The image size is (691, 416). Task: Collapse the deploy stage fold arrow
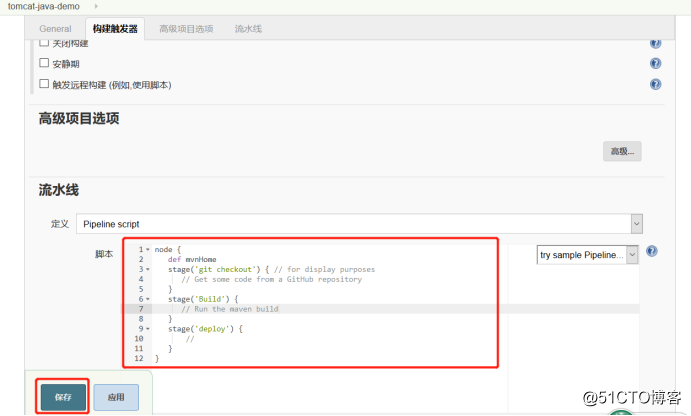click(148, 329)
